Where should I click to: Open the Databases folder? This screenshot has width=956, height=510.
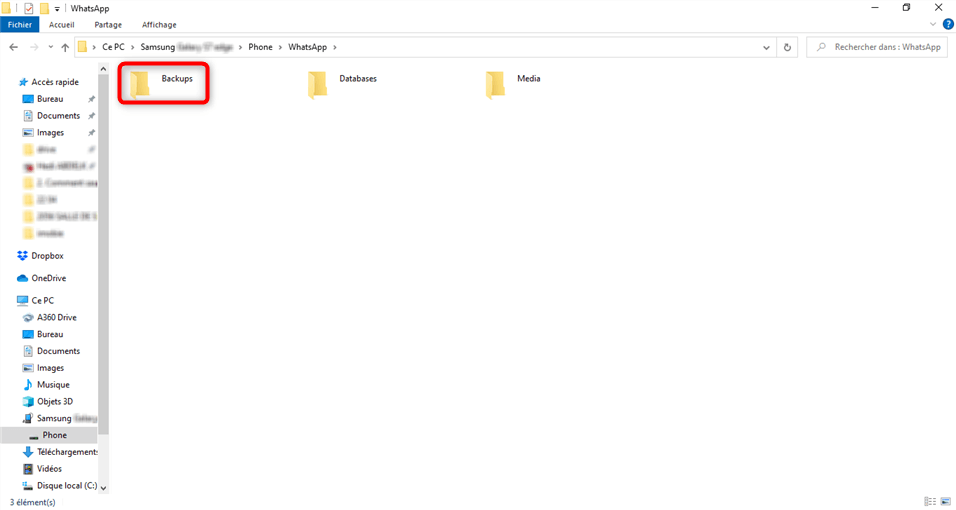(x=342, y=83)
